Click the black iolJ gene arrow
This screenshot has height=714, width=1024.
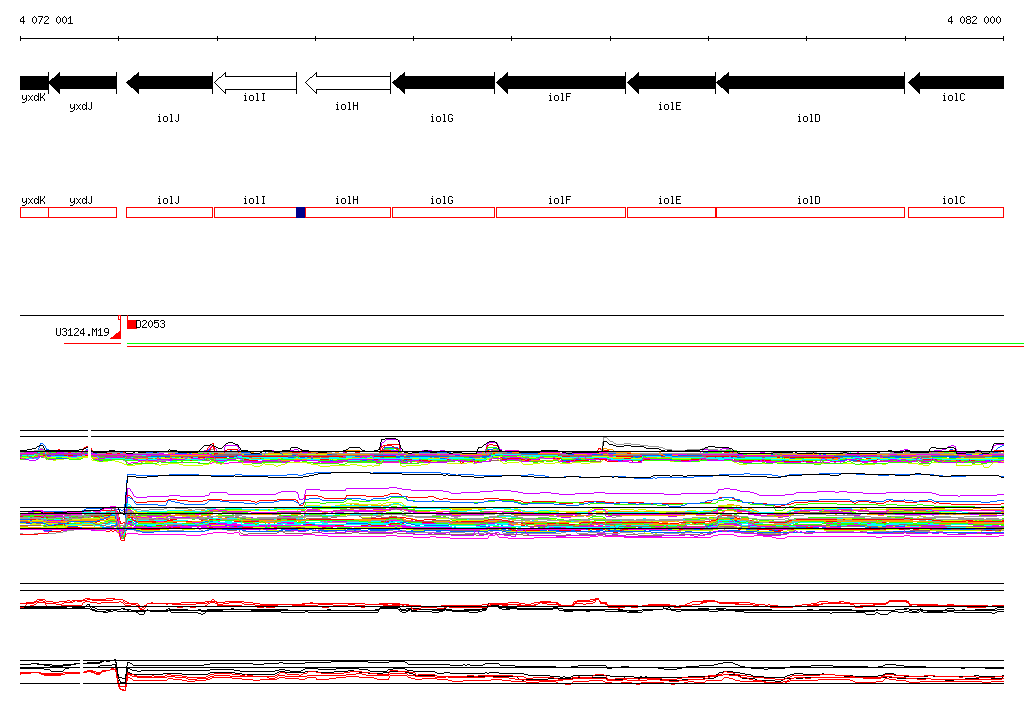[169, 82]
